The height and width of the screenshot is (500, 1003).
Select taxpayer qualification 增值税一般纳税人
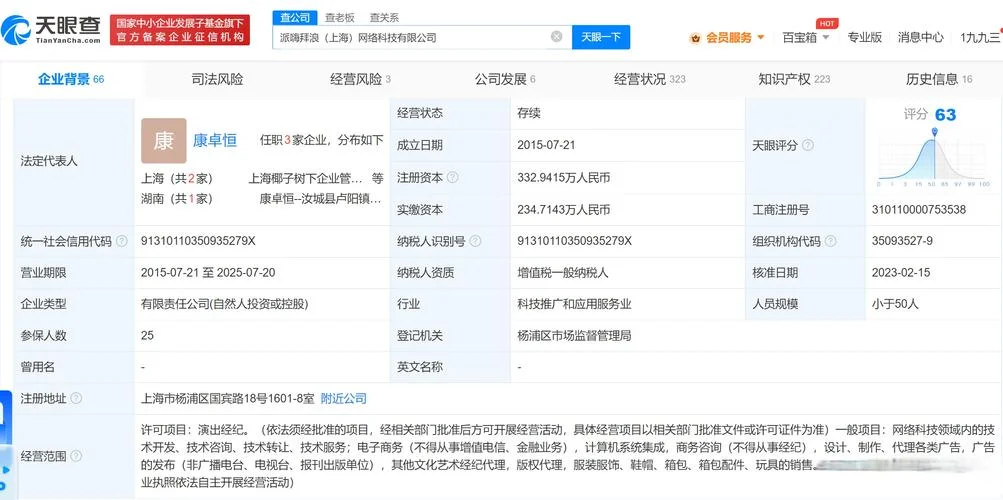tap(563, 272)
